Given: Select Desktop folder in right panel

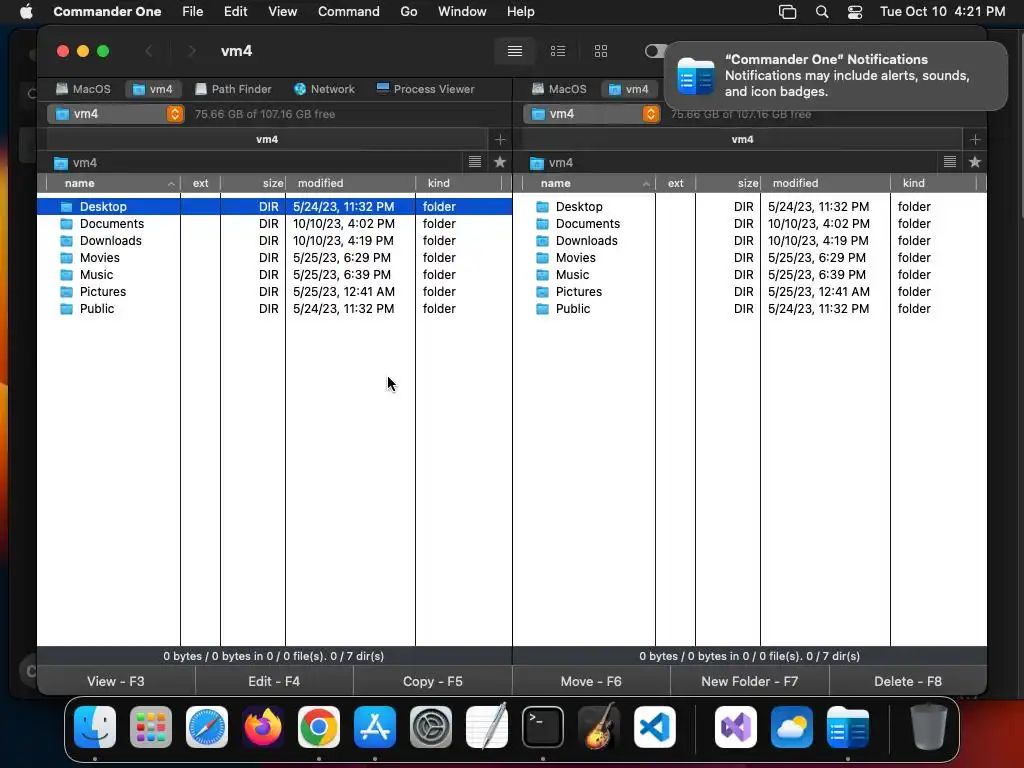Looking at the screenshot, I should (750, 206).
